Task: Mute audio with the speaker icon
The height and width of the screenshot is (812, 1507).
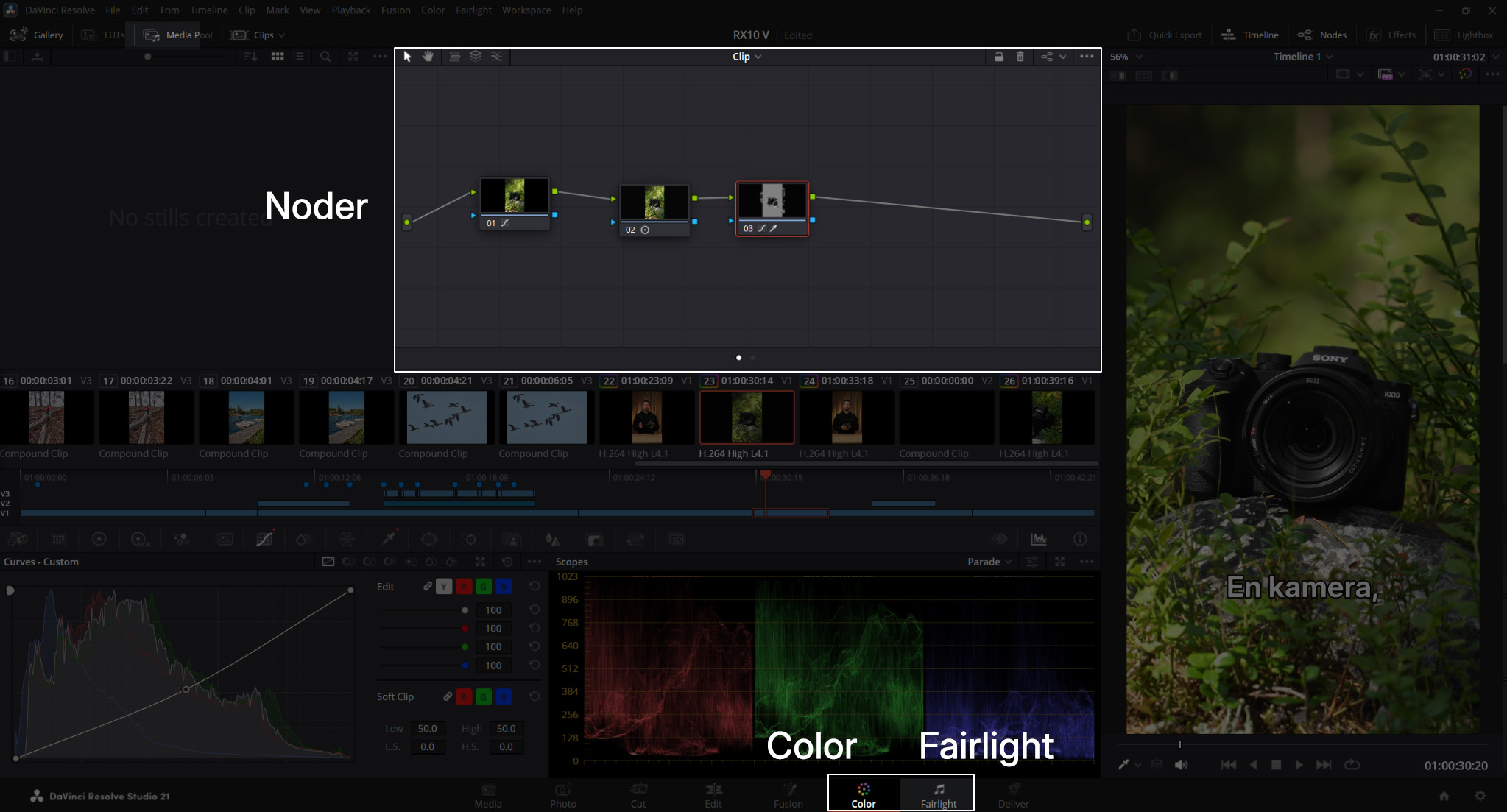Action: click(1181, 765)
